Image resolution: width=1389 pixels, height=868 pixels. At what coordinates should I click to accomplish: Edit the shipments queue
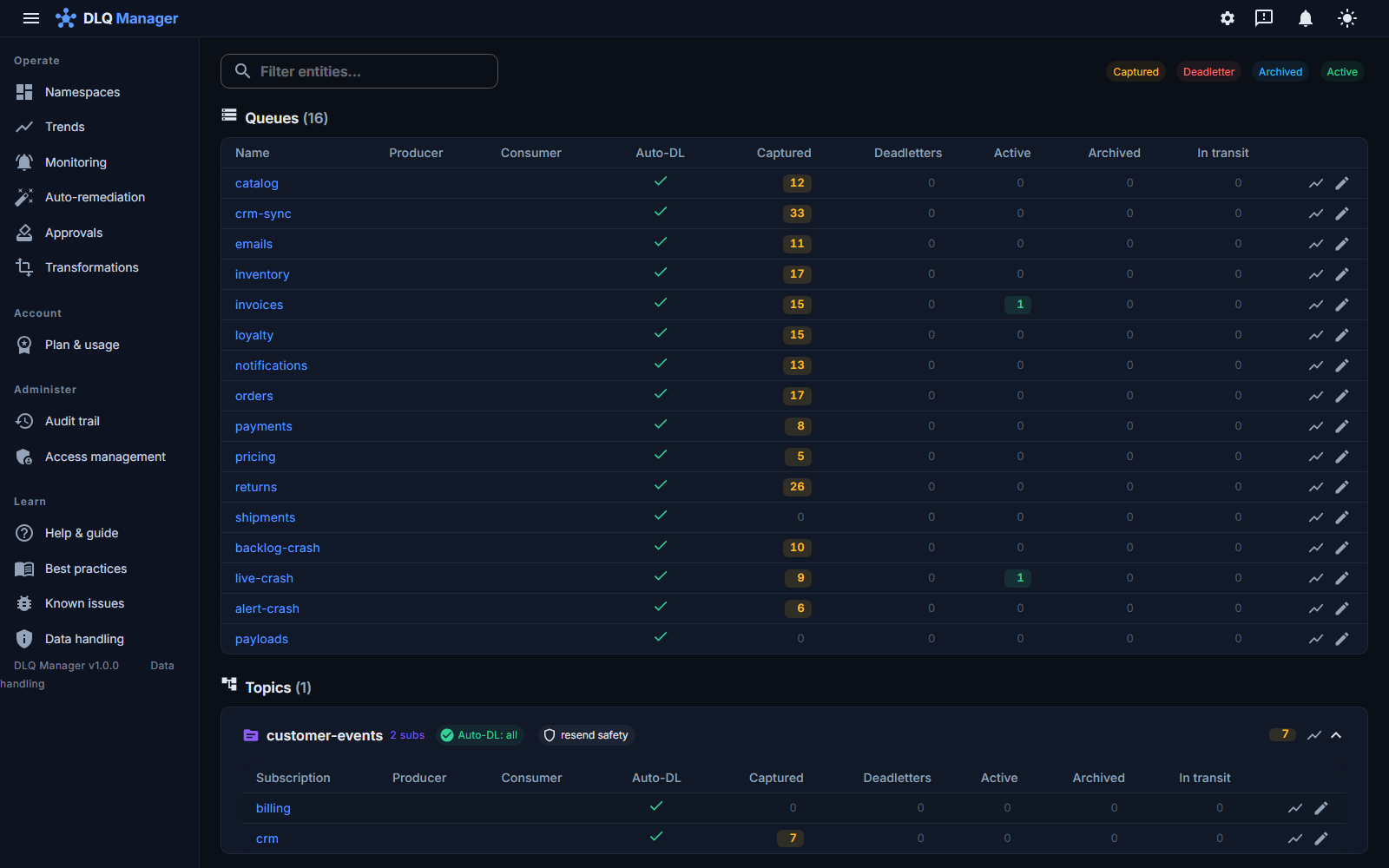1342,517
